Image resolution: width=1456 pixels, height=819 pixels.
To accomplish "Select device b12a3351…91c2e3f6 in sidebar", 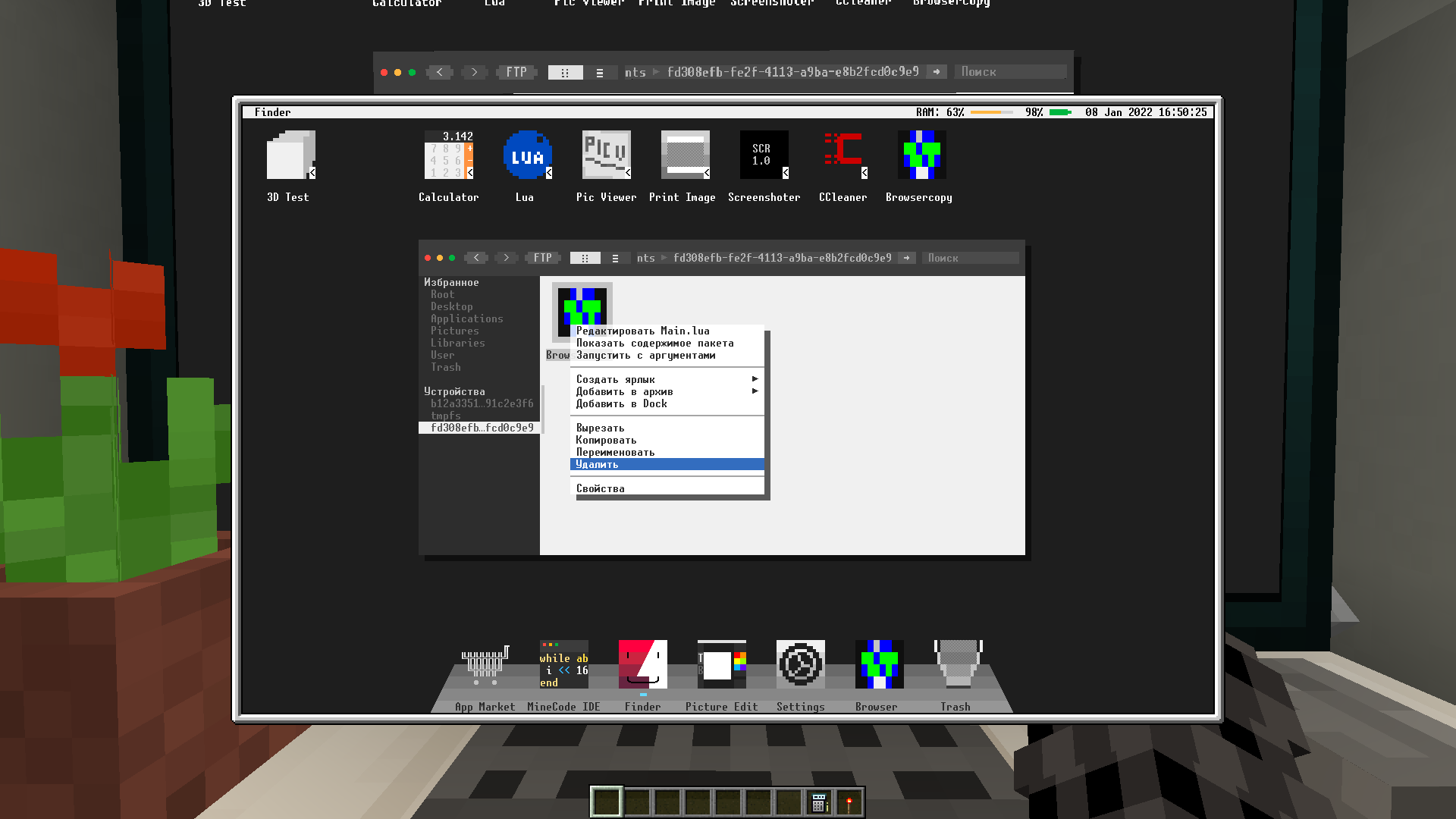I will click(x=479, y=403).
